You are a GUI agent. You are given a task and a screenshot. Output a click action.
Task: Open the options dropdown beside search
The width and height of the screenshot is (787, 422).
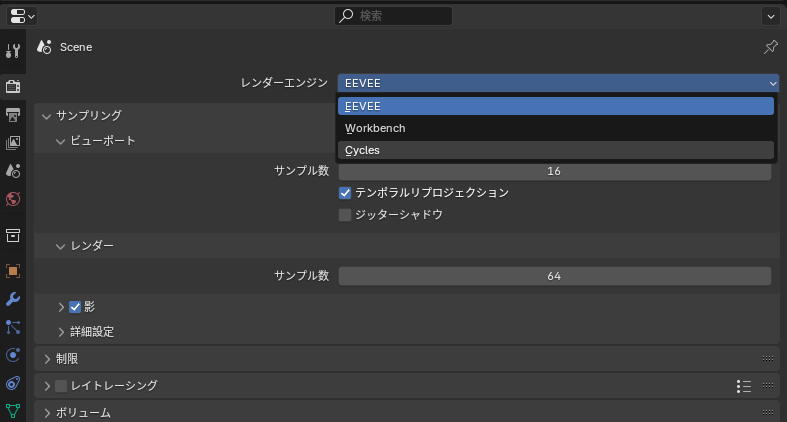770,16
